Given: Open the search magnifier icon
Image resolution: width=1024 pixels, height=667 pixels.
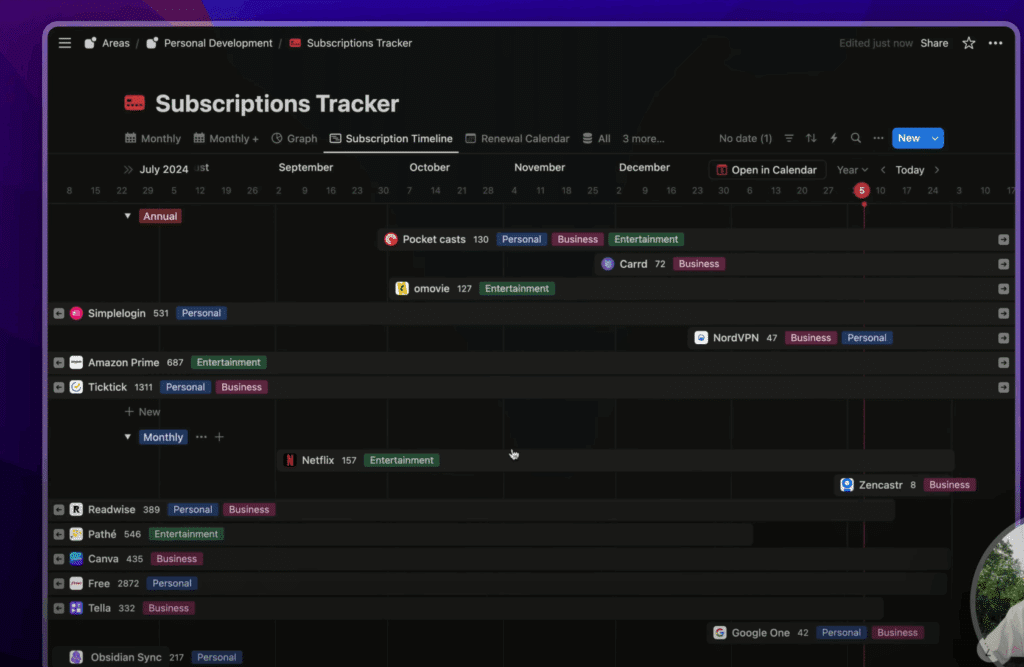Looking at the screenshot, I should (x=856, y=138).
